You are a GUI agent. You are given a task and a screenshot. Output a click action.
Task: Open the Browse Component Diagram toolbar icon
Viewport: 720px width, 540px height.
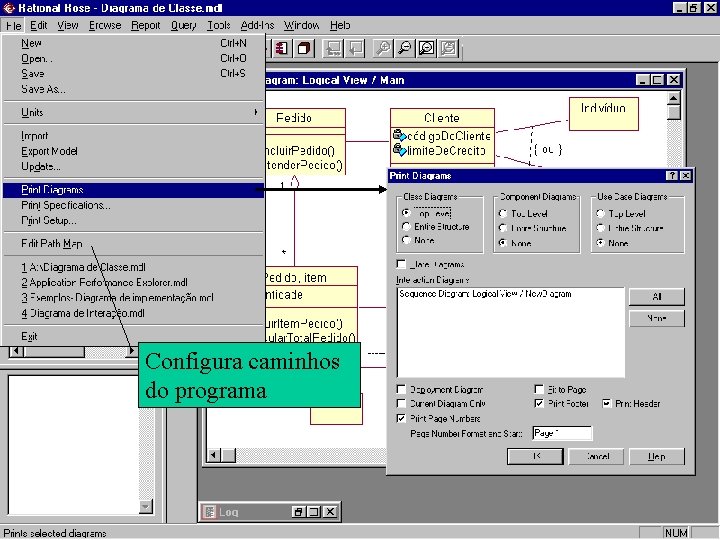pos(281,48)
